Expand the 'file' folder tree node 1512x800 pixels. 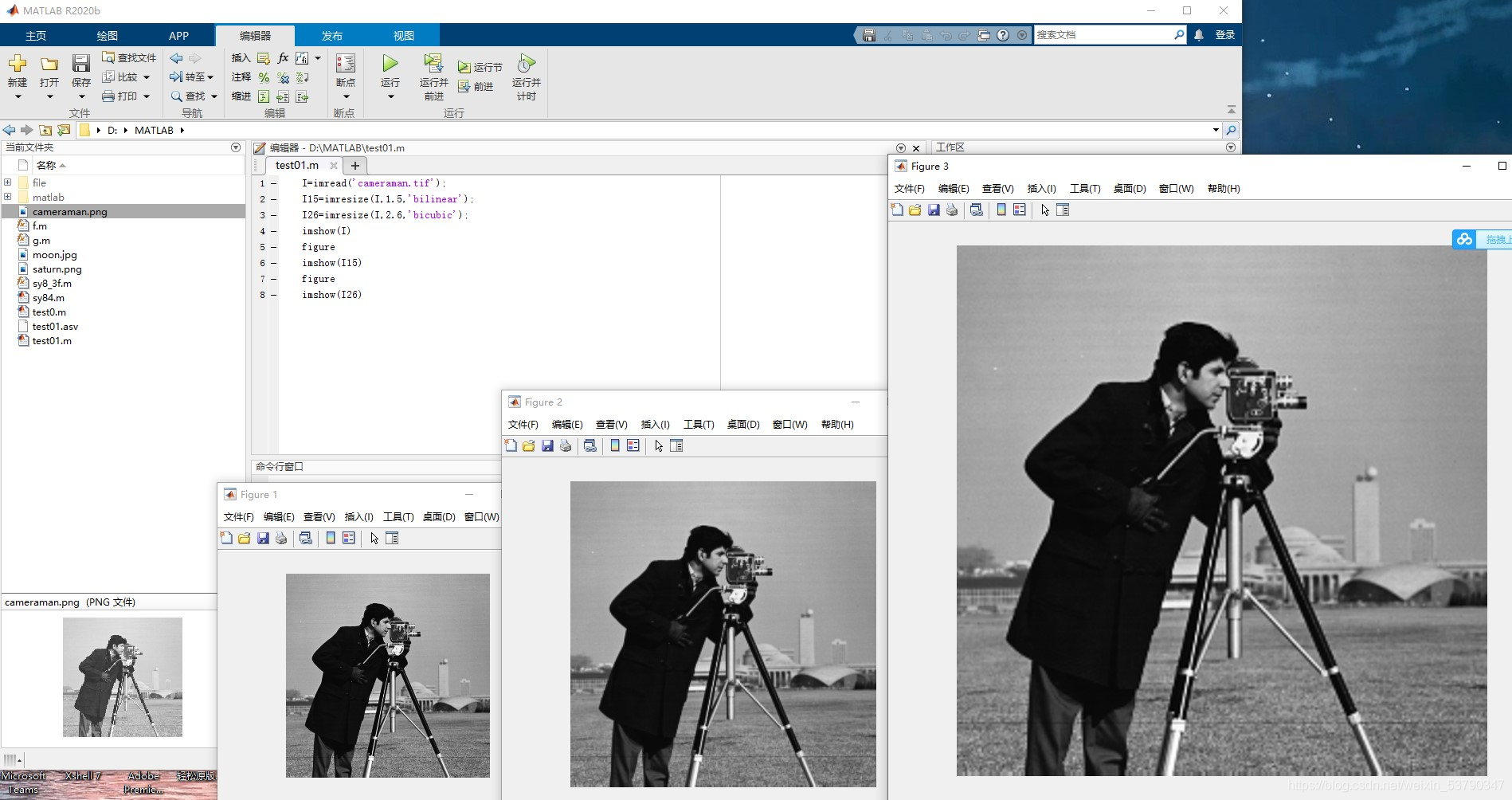pyautogui.click(x=8, y=182)
